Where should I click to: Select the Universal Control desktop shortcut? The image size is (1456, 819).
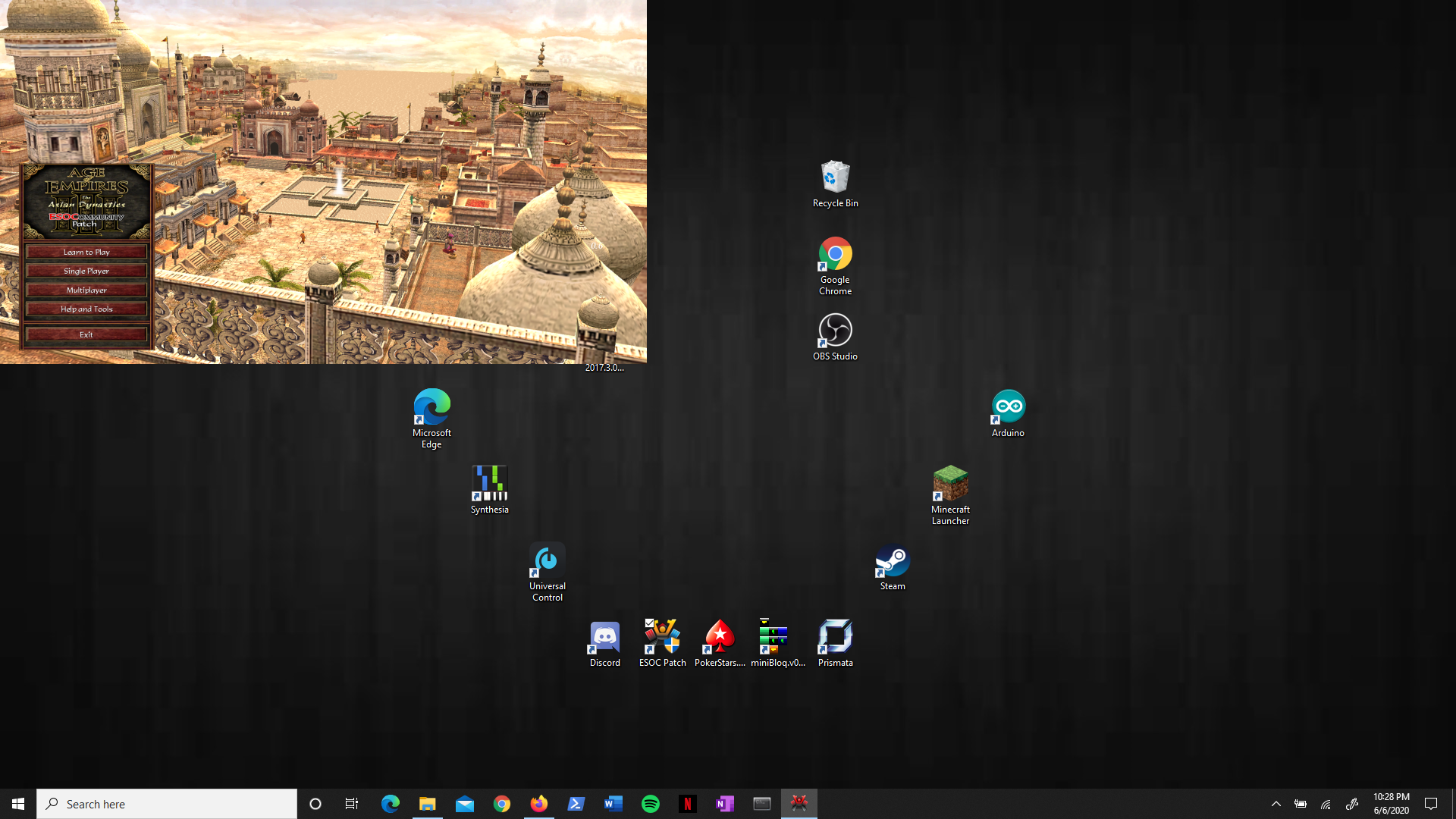coord(547,573)
